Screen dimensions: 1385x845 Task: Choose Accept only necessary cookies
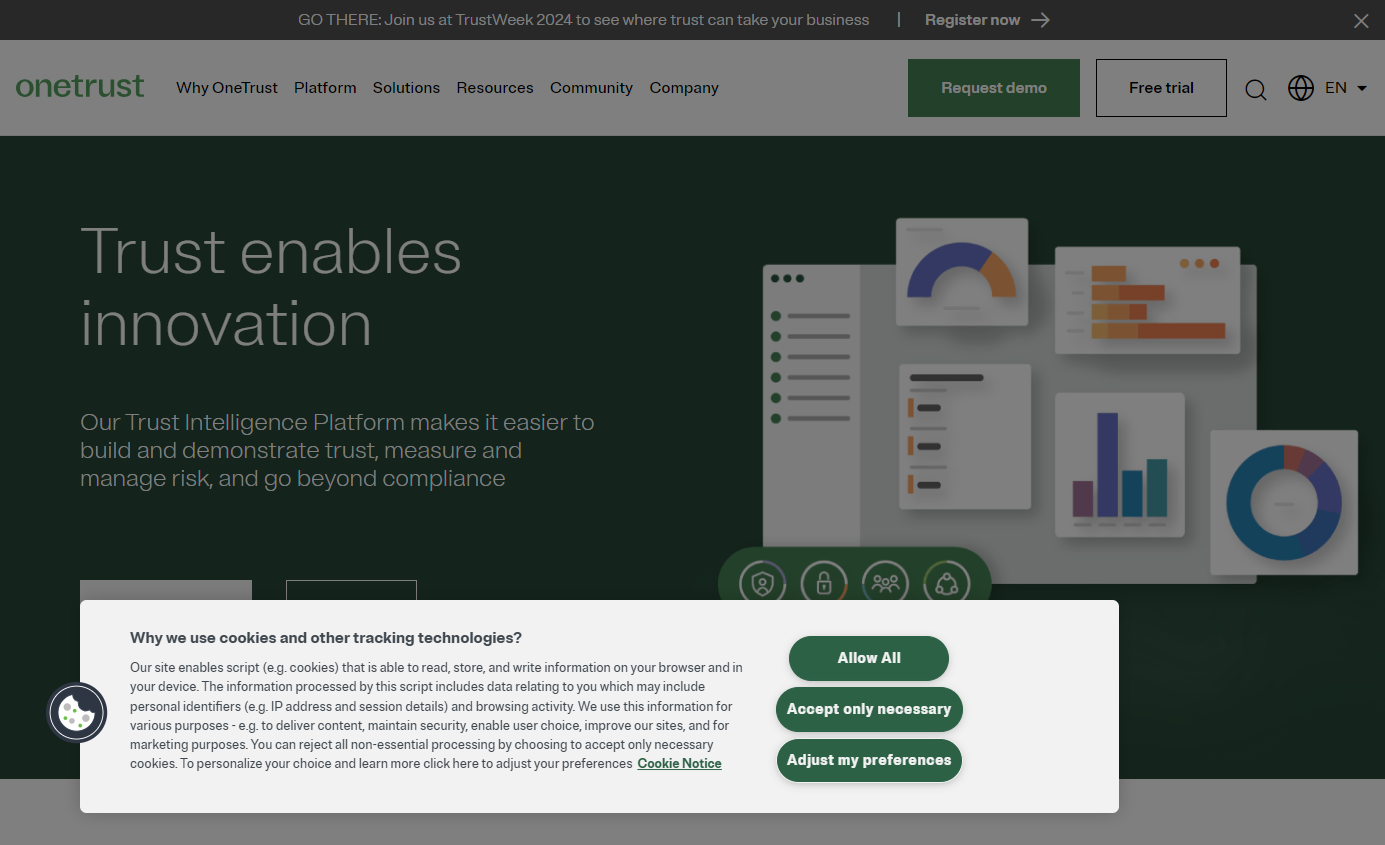(869, 709)
